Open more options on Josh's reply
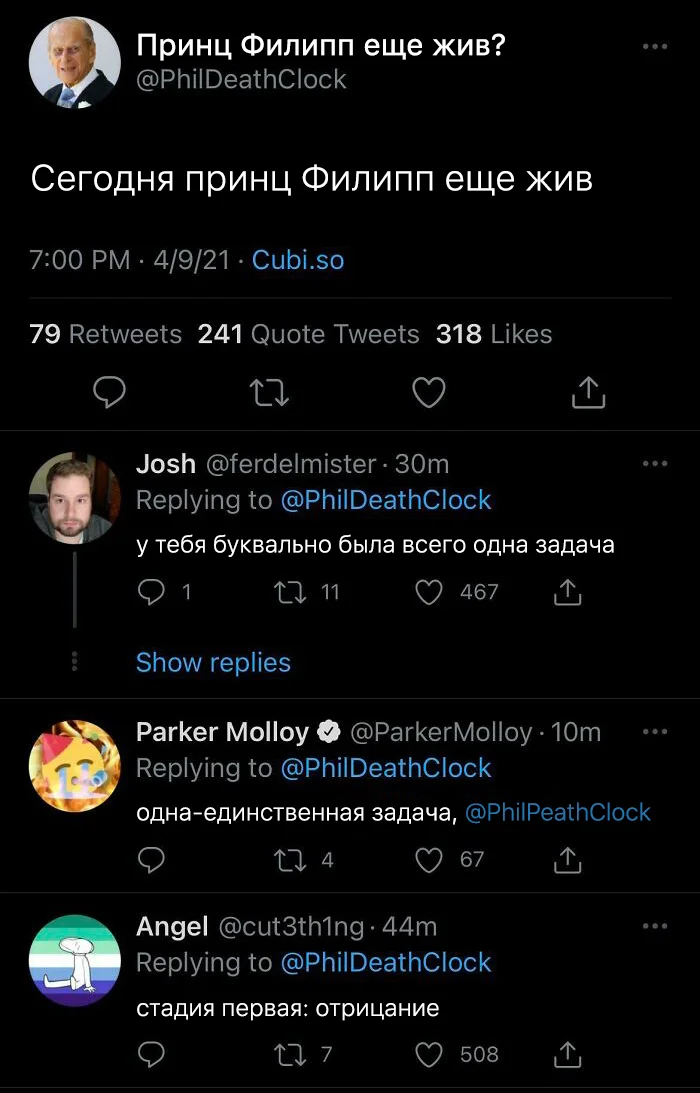The width and height of the screenshot is (700, 1093). tap(654, 464)
